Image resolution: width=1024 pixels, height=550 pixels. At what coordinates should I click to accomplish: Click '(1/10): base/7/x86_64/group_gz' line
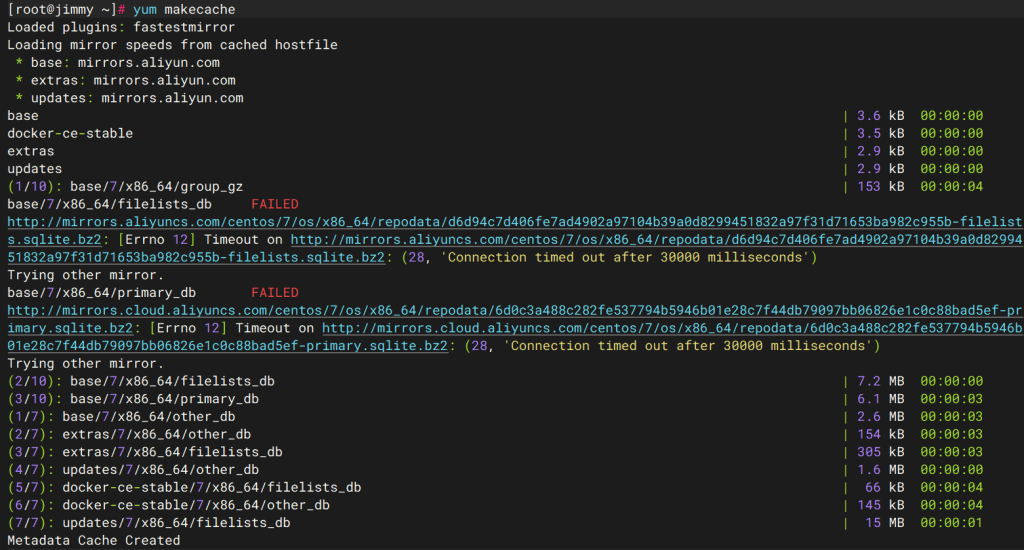pos(125,187)
